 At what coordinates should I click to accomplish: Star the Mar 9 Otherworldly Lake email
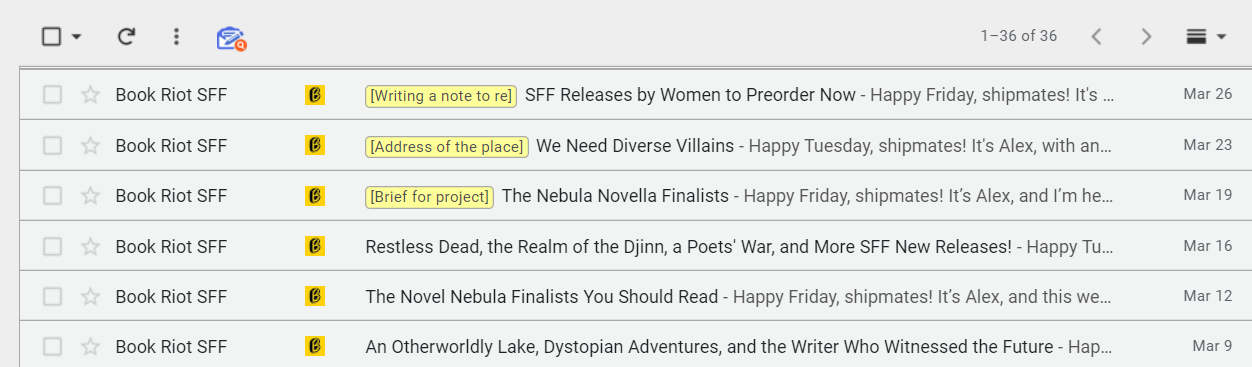tap(90, 347)
